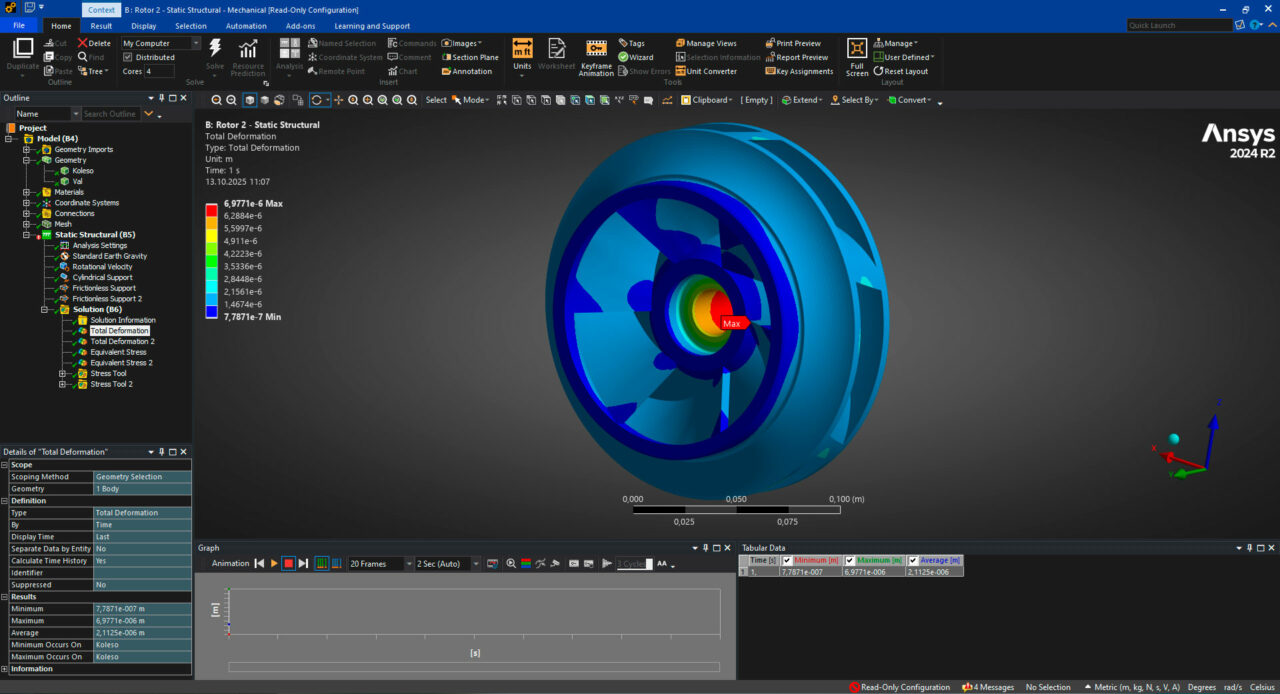Viewport: 1280px width, 694px height.
Task: Click the Cores number input field
Action: 160,71
